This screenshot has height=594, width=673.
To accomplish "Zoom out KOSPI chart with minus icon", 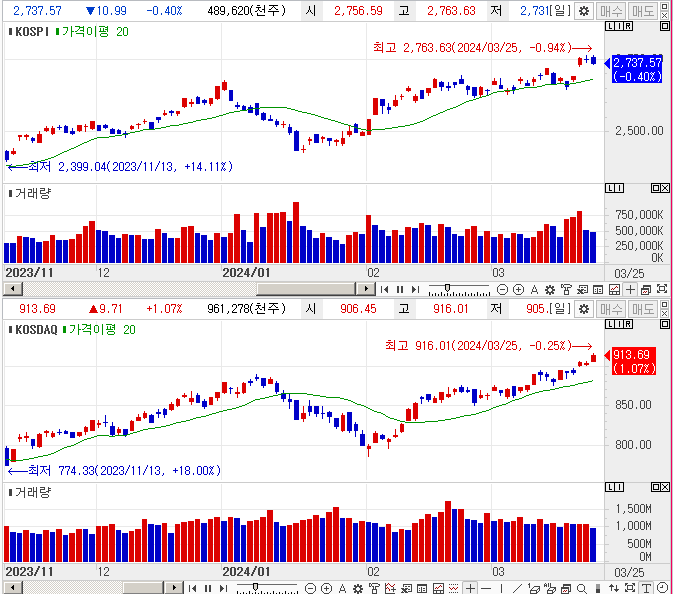I will pos(502,290).
